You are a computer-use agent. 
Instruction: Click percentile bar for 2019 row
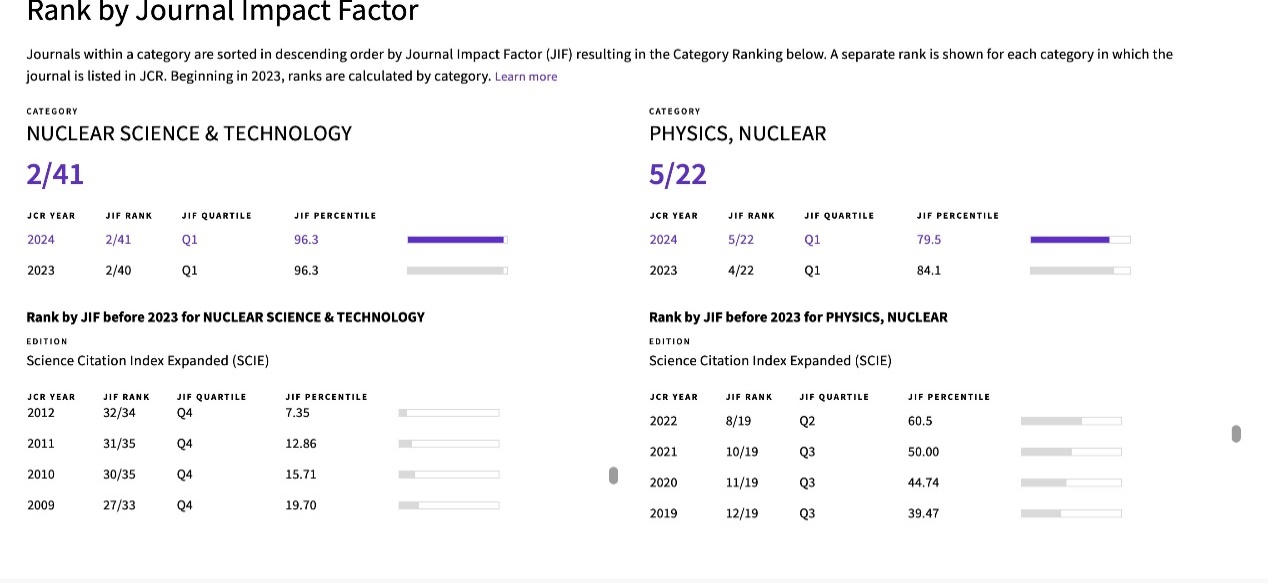(1071, 513)
